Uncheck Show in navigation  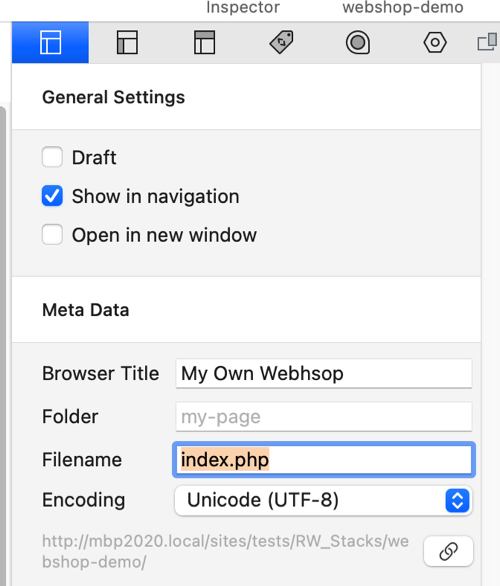(52, 196)
